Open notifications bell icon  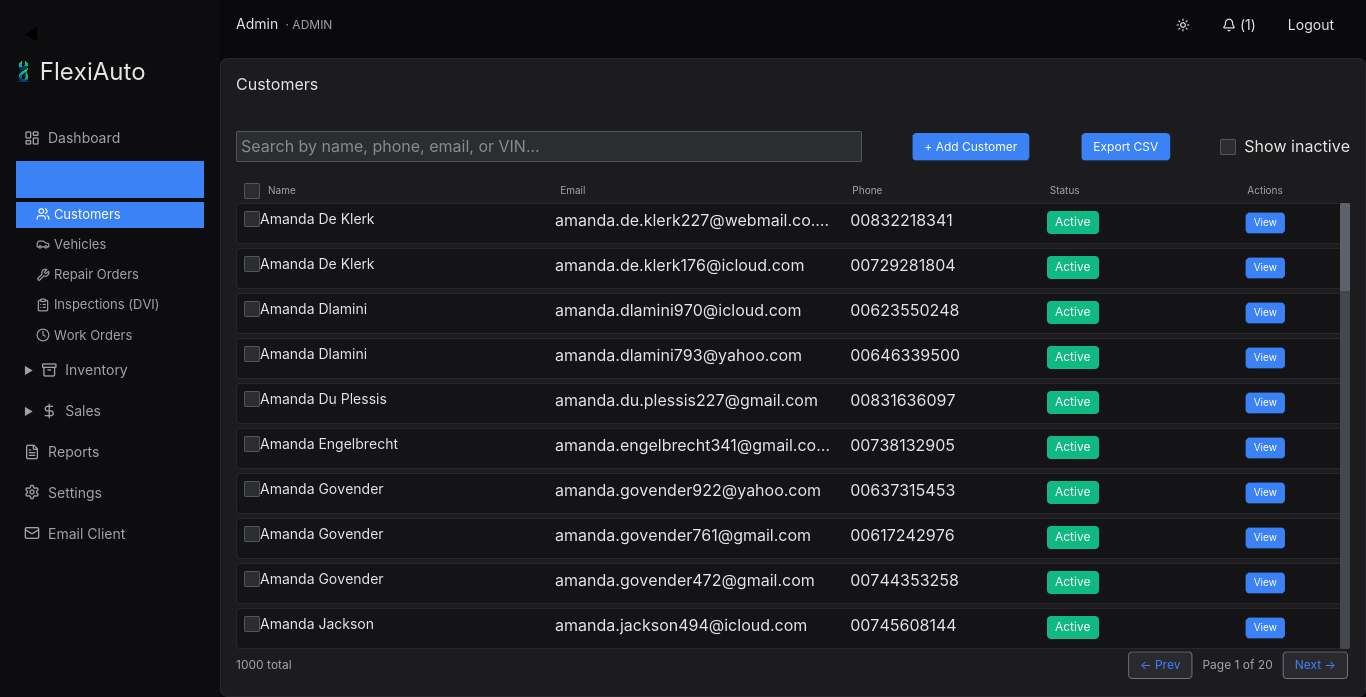[1229, 25]
